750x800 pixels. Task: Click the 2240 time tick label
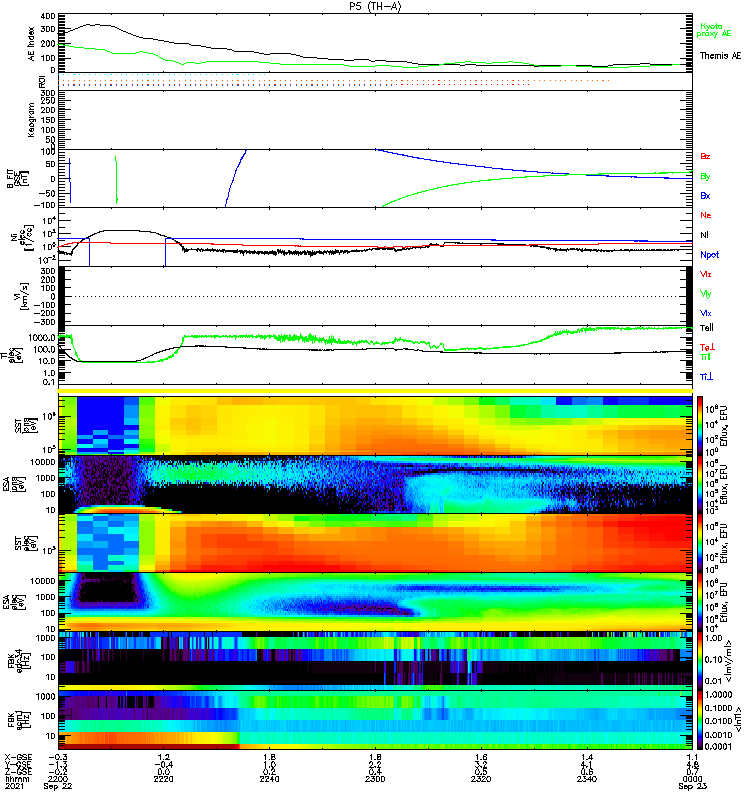[x=269, y=779]
